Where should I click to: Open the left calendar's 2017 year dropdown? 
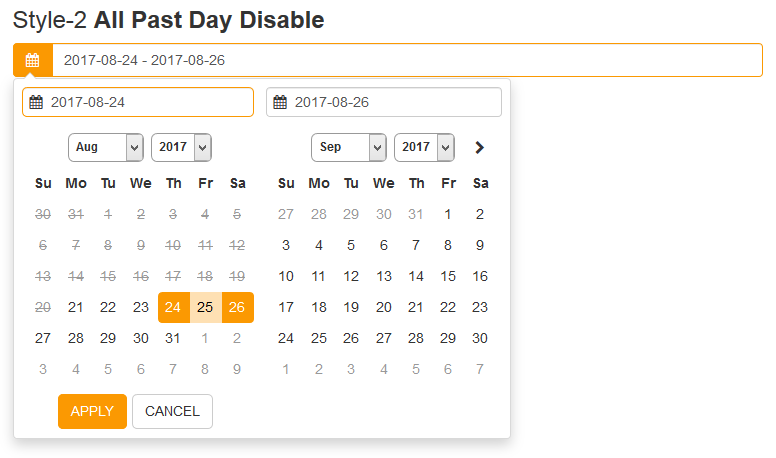click(x=181, y=147)
